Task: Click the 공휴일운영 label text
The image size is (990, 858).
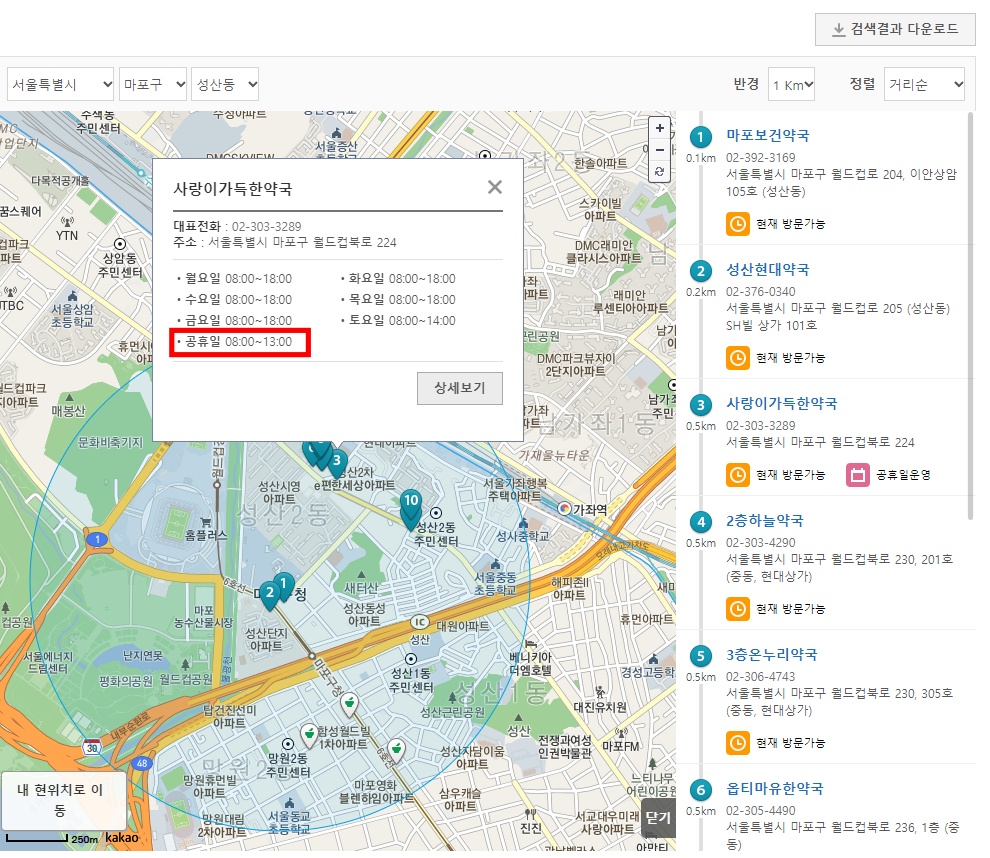Action: tap(903, 475)
